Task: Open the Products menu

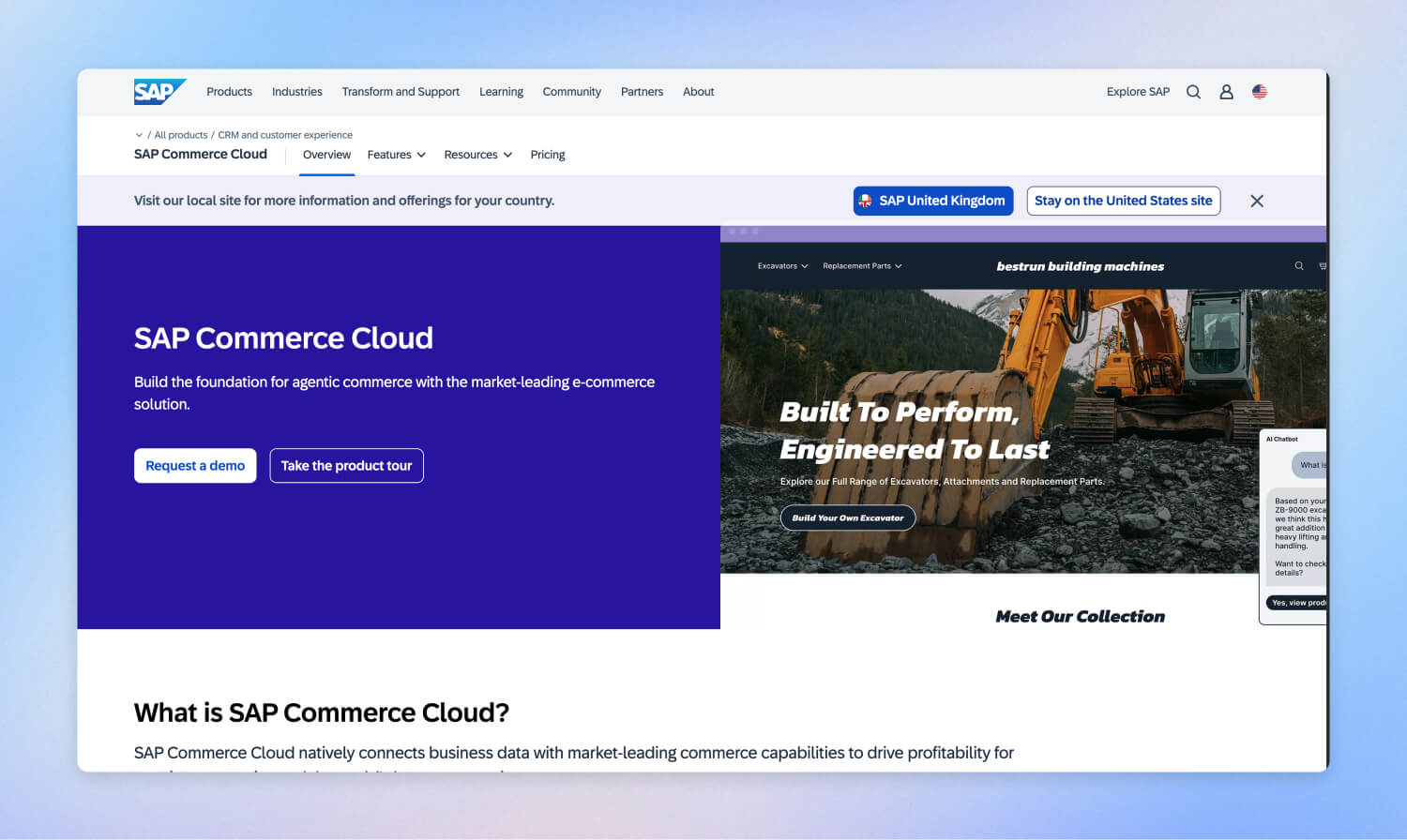Action: click(229, 92)
